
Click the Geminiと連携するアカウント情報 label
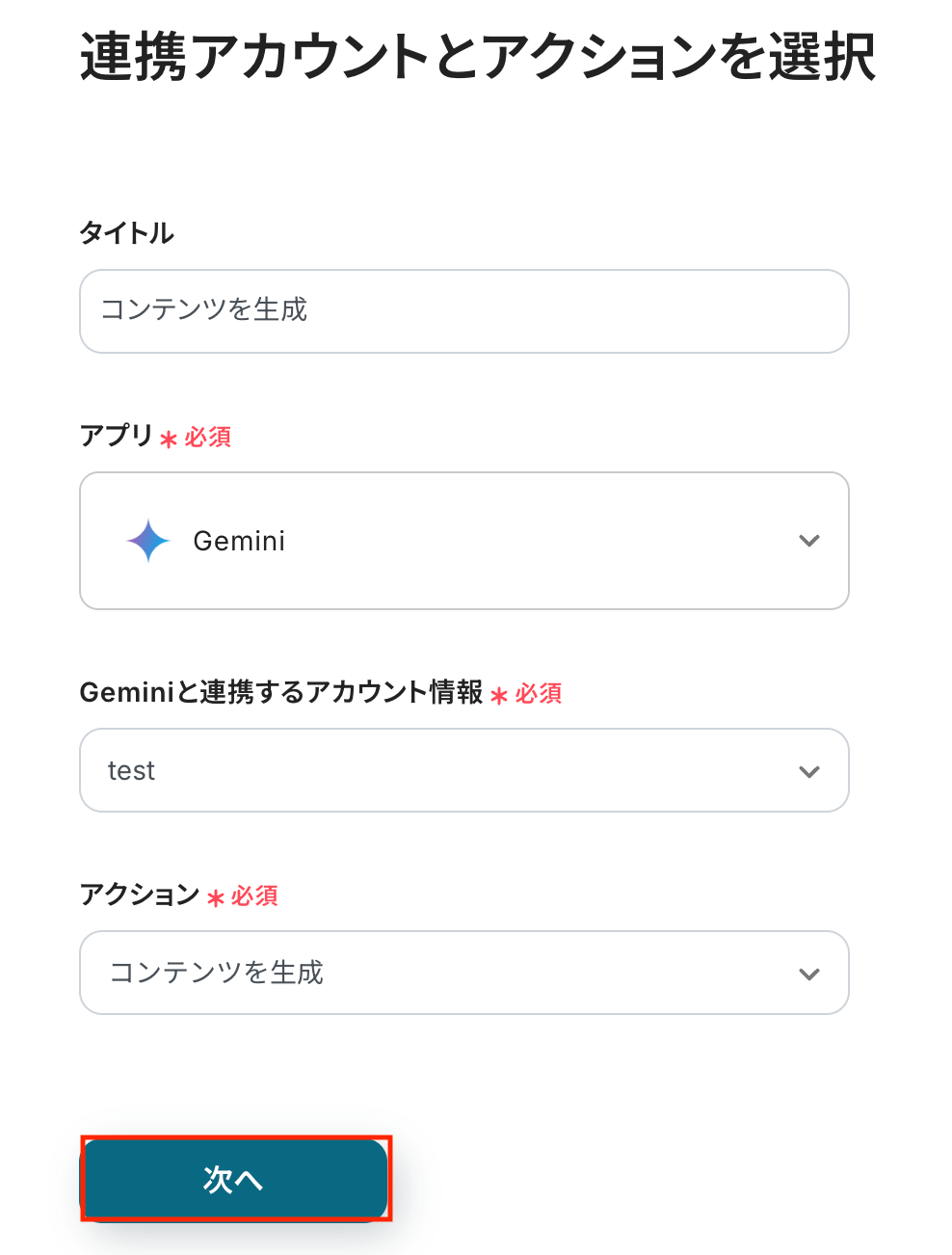click(281, 692)
